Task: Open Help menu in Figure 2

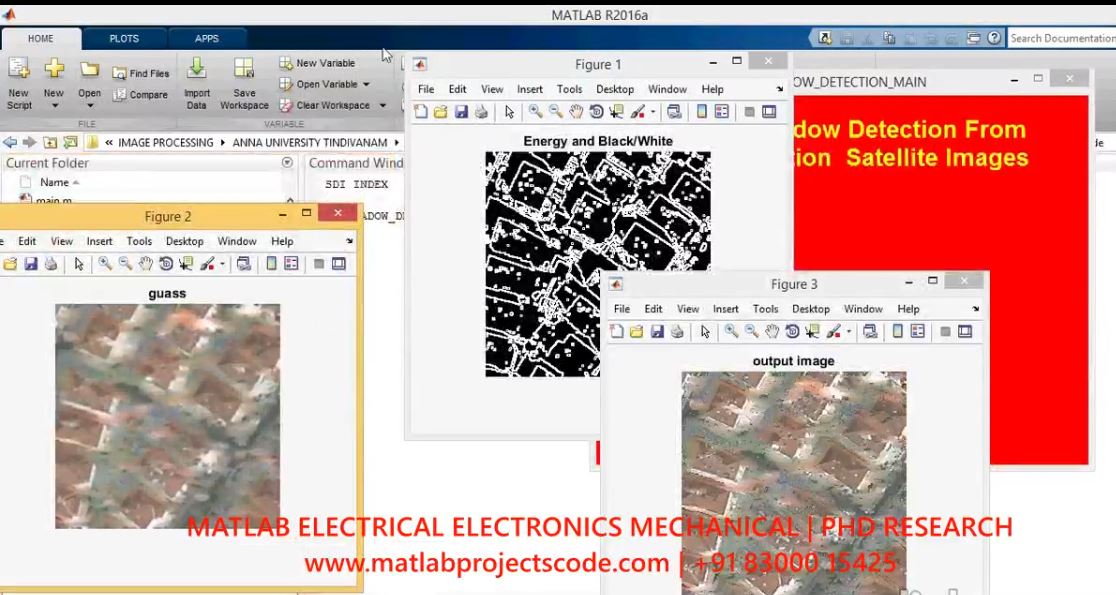Action: (282, 241)
